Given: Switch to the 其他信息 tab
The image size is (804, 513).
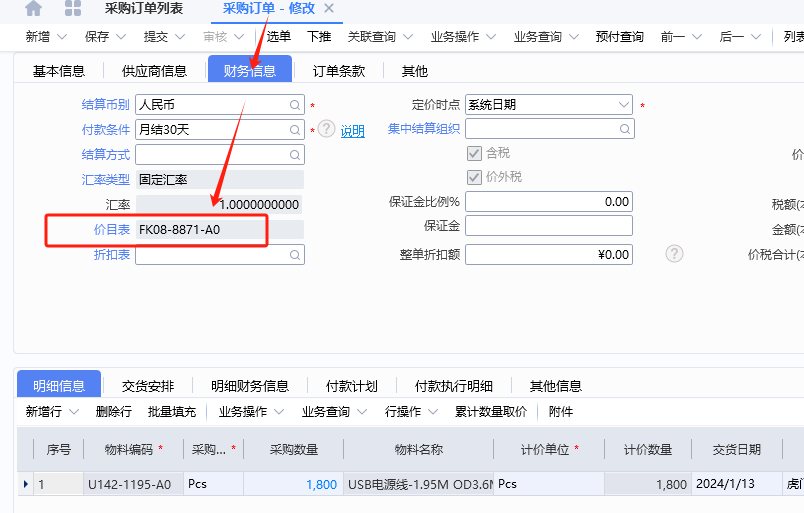Looking at the screenshot, I should [x=556, y=386].
